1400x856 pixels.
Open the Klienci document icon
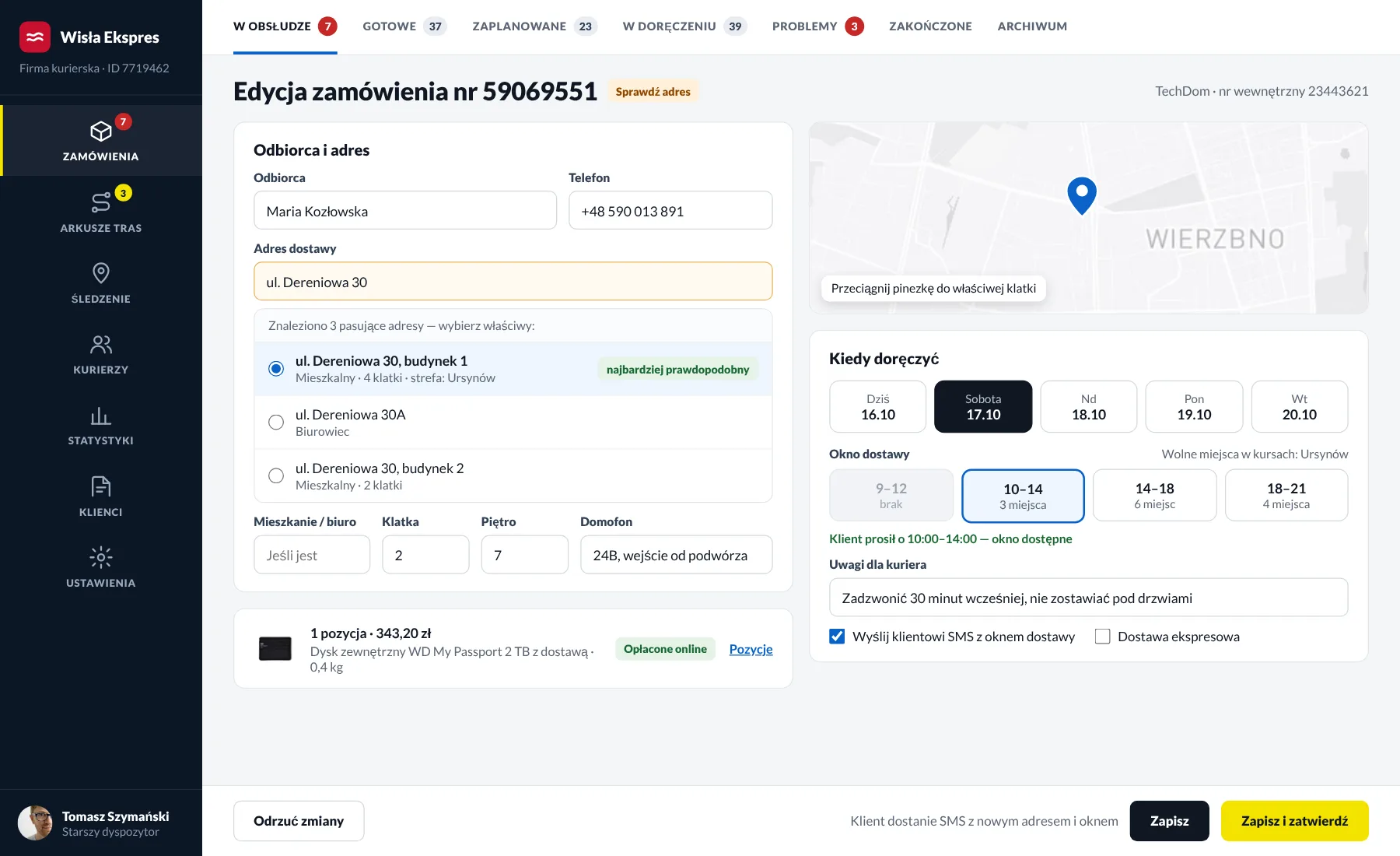point(101,486)
